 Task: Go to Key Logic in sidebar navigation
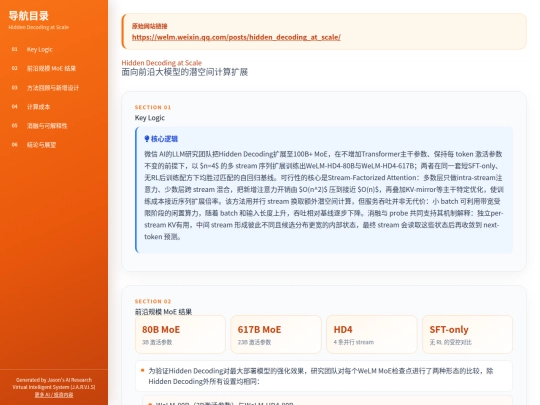[x=40, y=50]
